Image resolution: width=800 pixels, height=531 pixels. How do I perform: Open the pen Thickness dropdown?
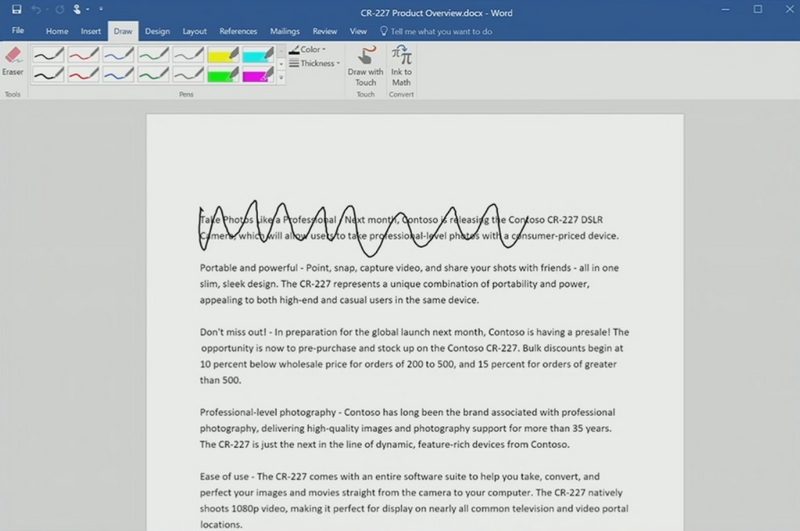[x=314, y=63]
